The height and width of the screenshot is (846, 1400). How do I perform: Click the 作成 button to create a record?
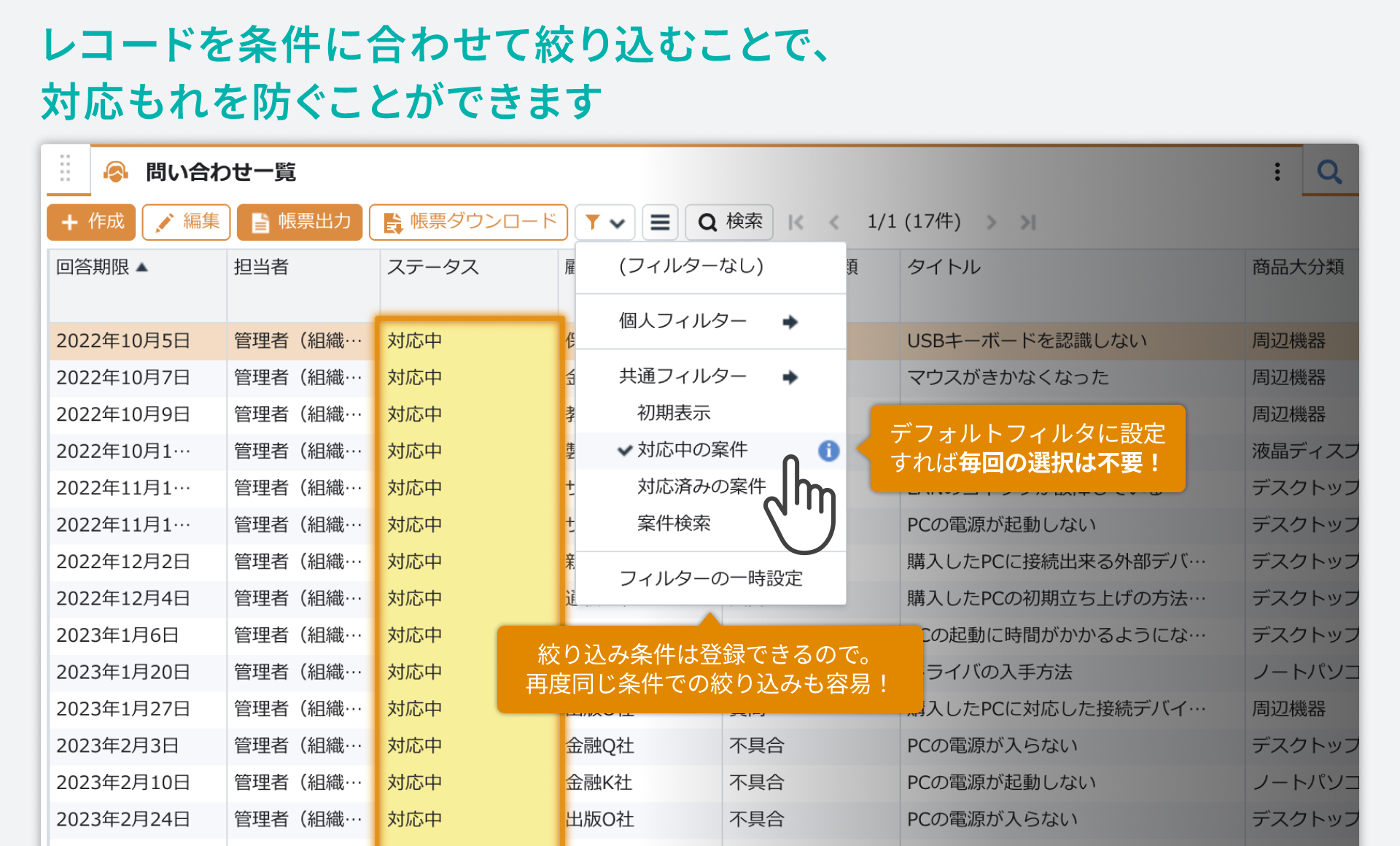[90, 222]
